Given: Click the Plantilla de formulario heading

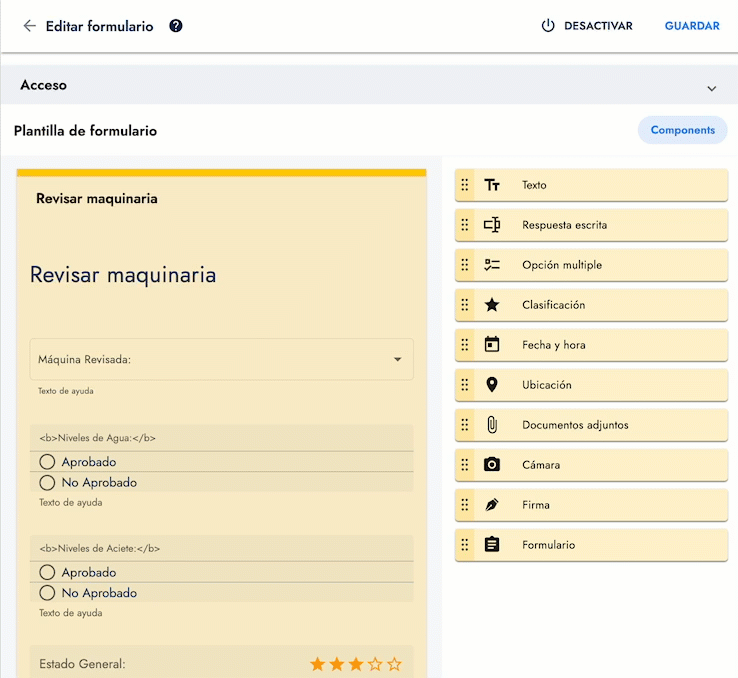Looking at the screenshot, I should pyautogui.click(x=85, y=131).
